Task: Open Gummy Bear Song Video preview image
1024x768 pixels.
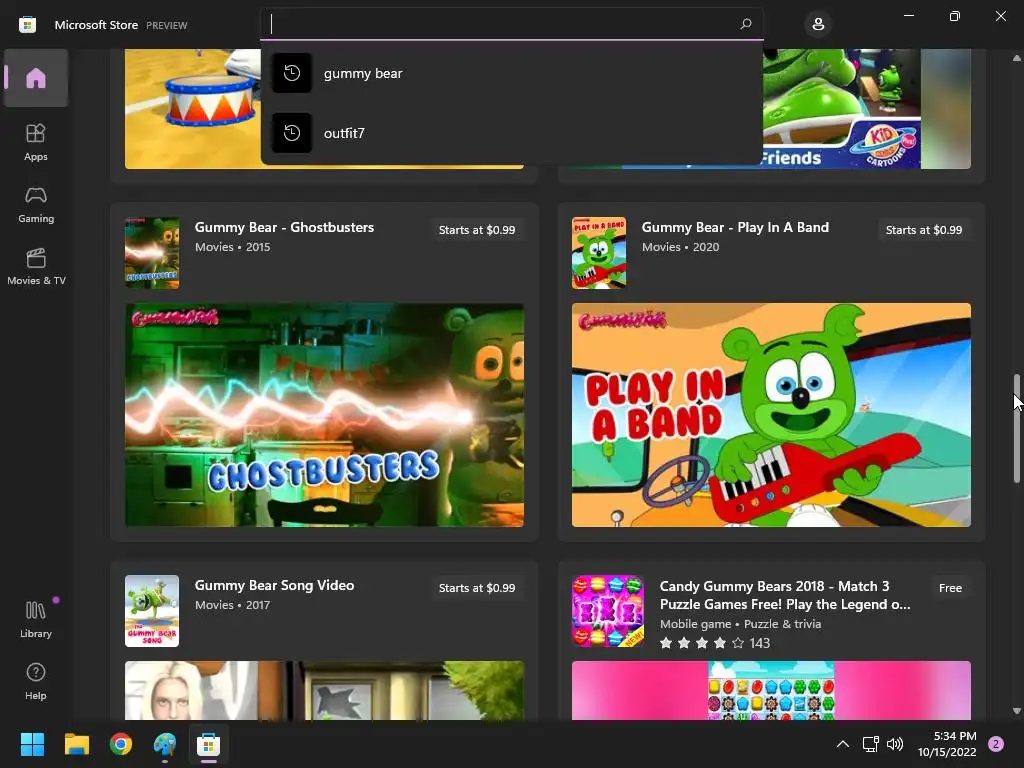Action: click(x=324, y=690)
